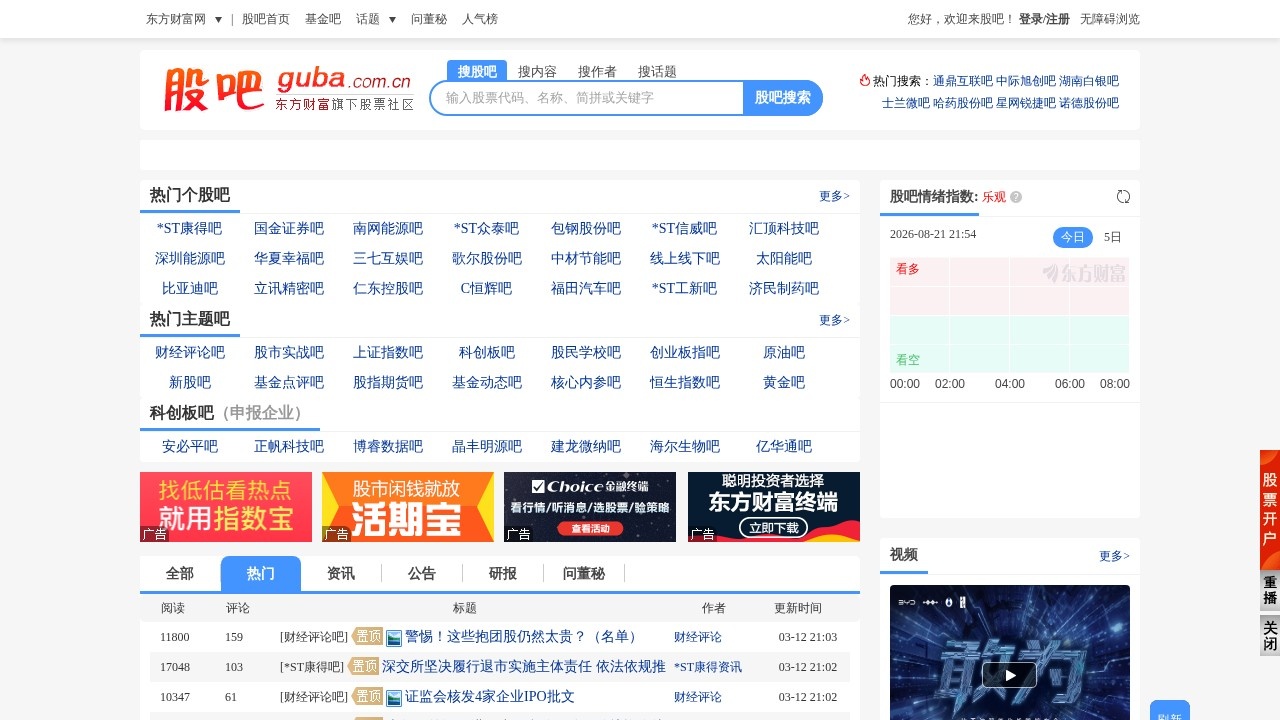
Task: Open post 证监会核发4家企业IPO批文
Action: pyautogui.click(x=490, y=697)
